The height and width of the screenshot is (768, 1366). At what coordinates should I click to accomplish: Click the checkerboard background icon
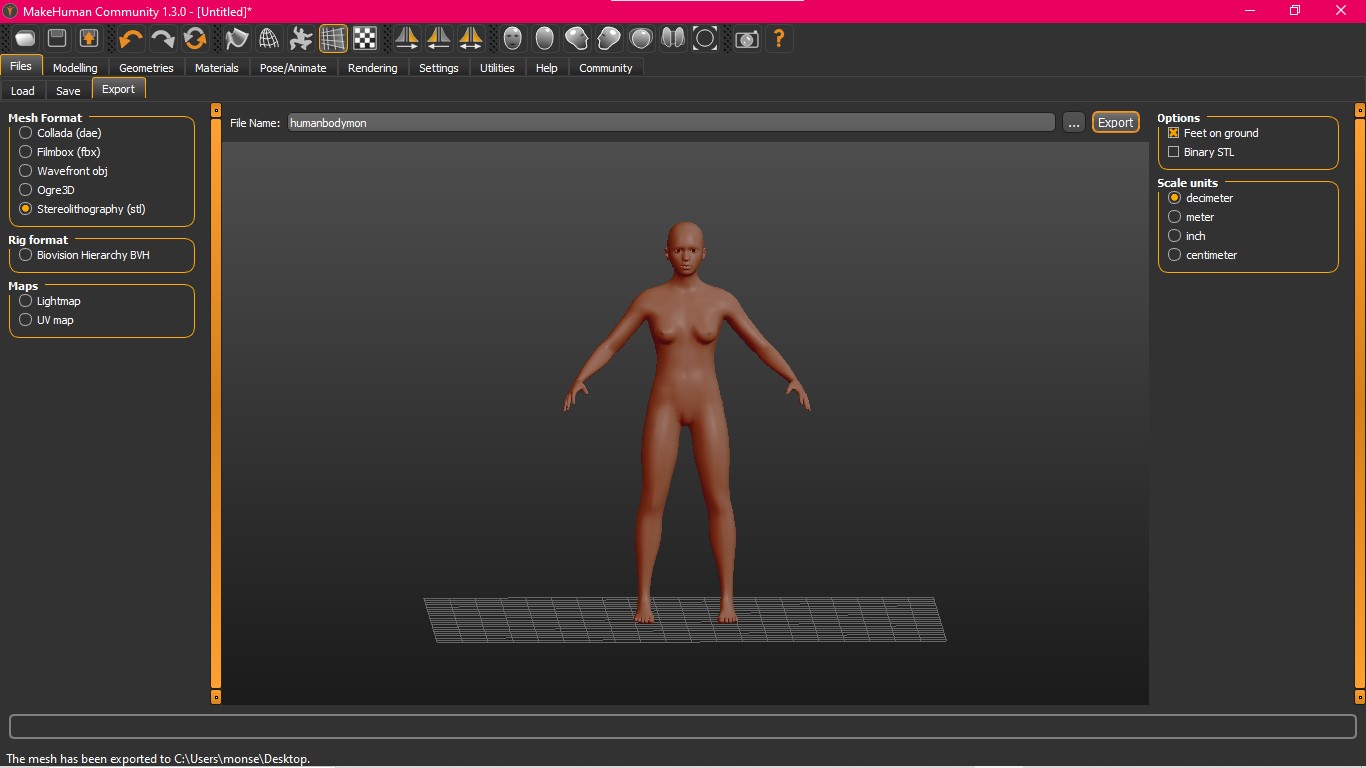[x=365, y=39]
